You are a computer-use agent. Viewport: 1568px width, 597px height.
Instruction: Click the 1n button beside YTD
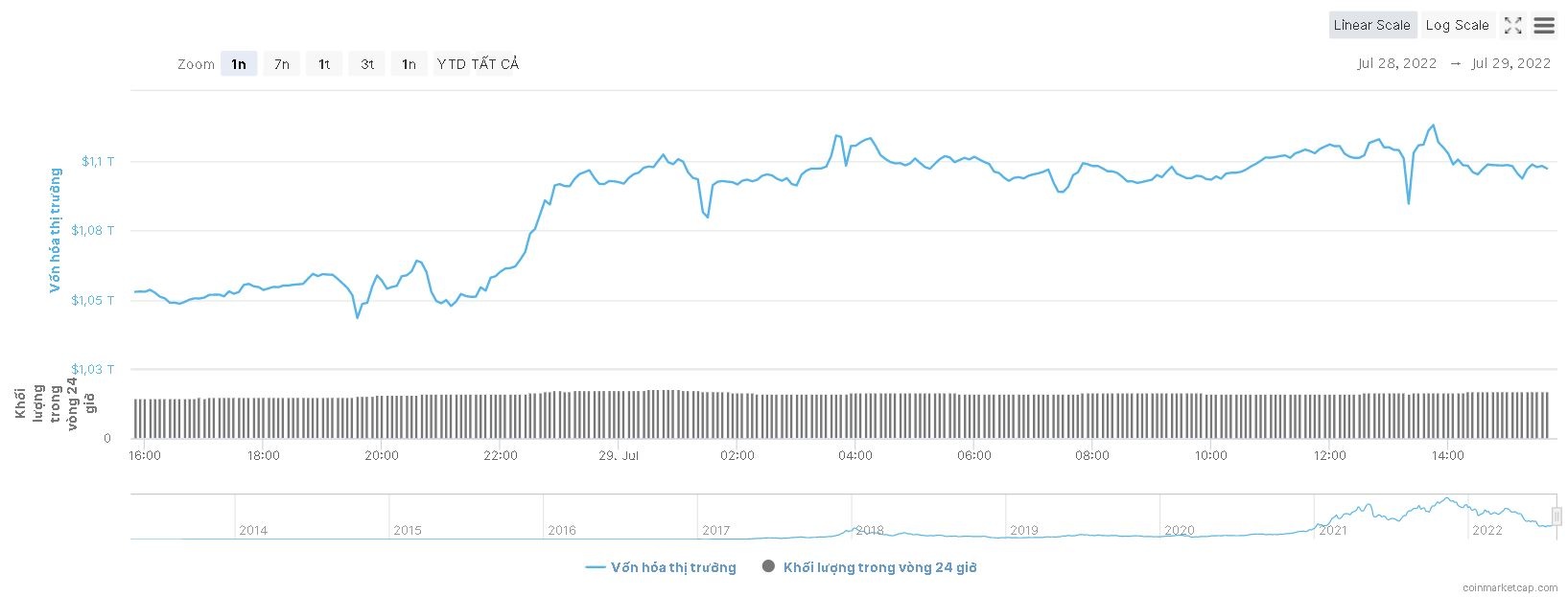[409, 64]
